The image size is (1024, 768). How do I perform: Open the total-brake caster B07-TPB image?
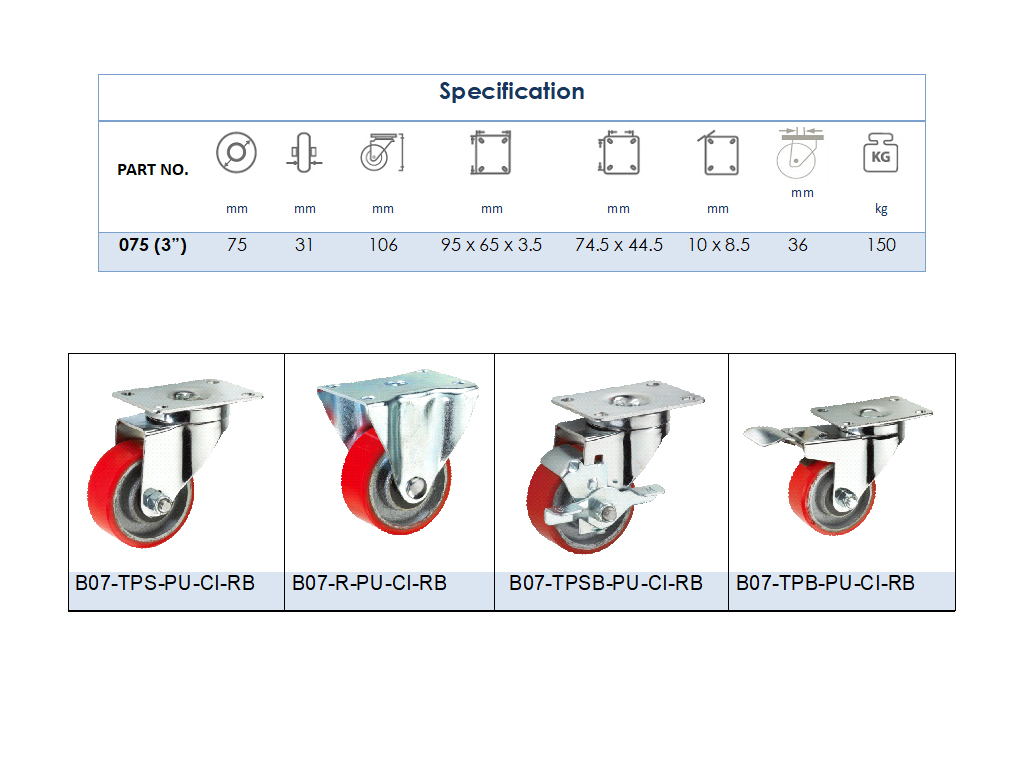coord(838,465)
